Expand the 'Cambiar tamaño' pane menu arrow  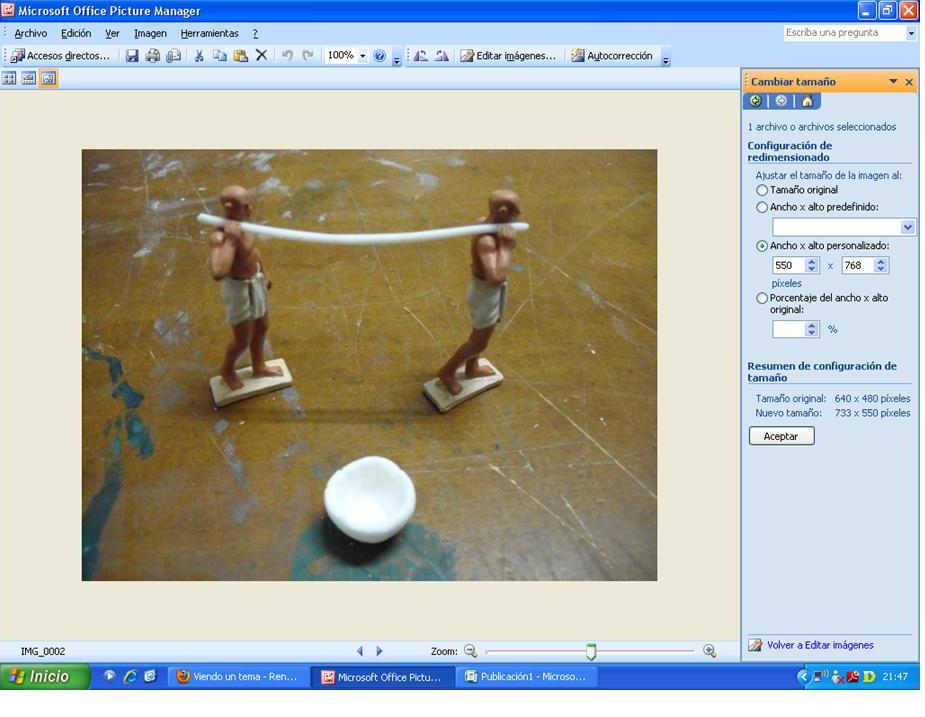pyautogui.click(x=893, y=82)
